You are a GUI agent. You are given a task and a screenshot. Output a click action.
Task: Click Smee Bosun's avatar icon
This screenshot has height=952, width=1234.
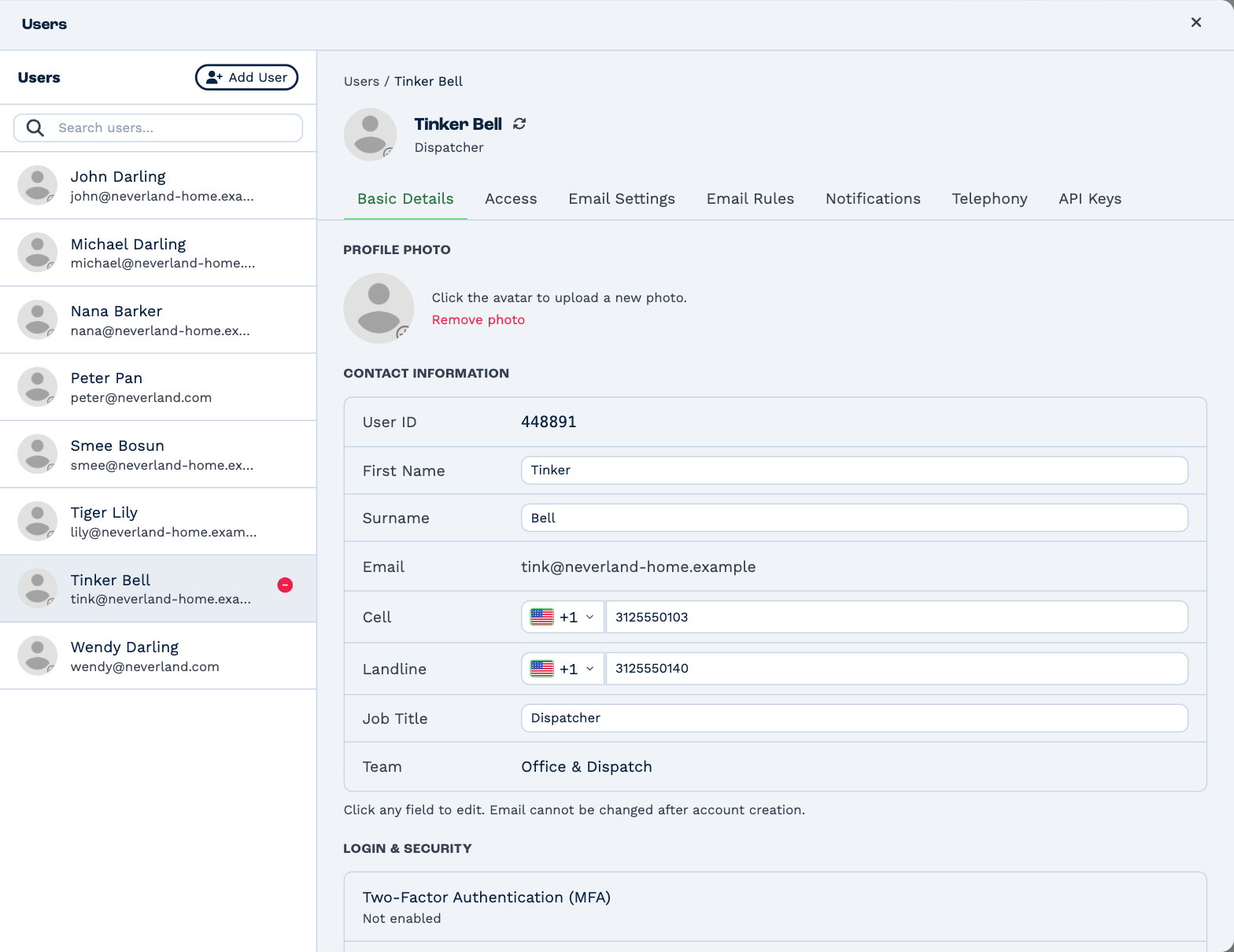tap(38, 454)
